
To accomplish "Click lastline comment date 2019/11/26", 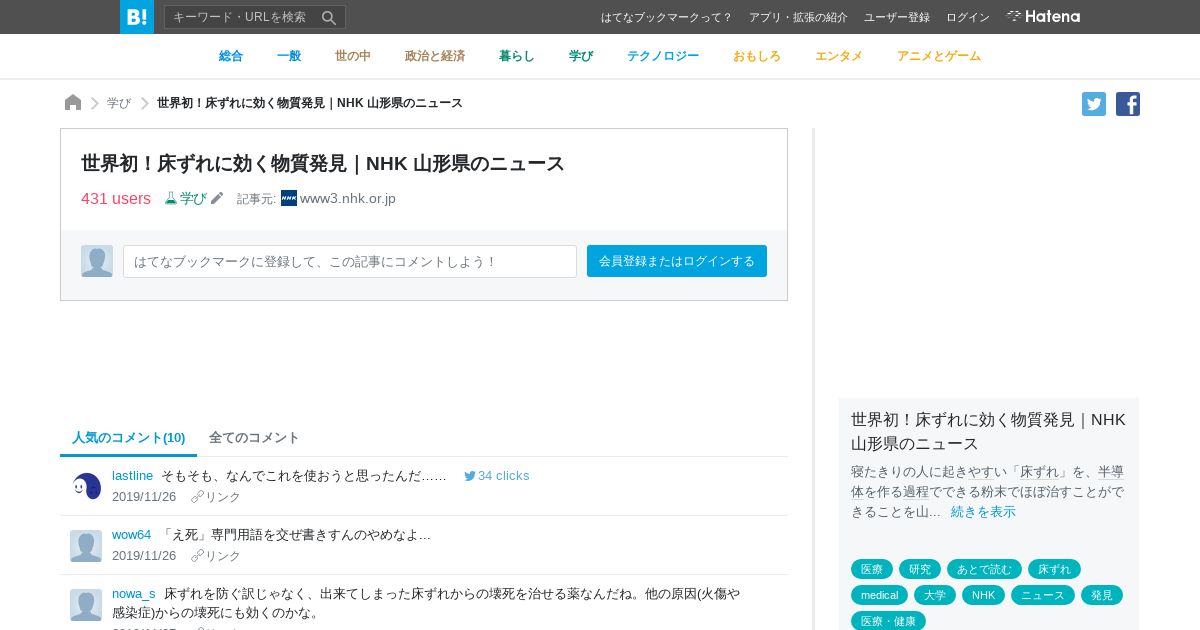I will pos(144,497).
